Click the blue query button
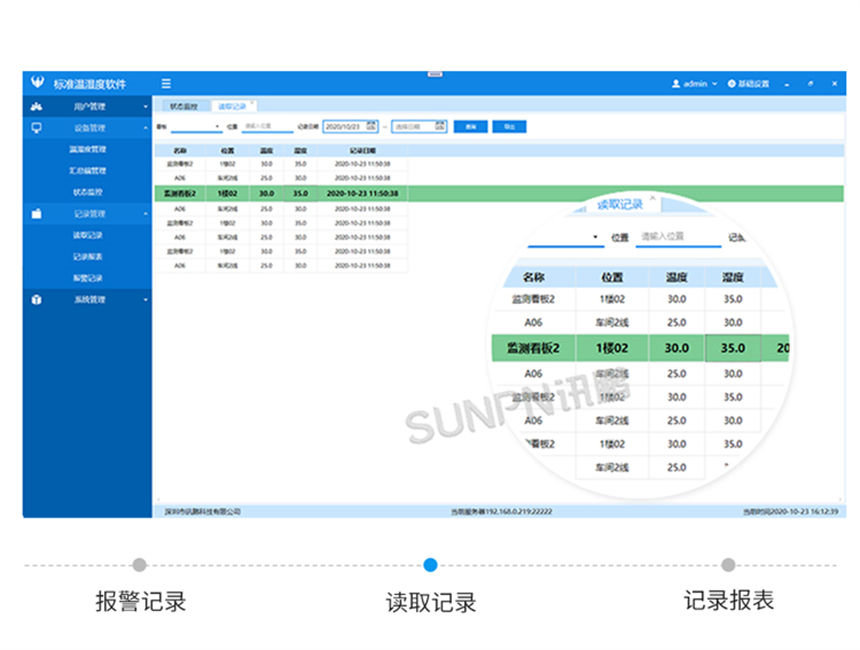Viewport: 860px width, 650px height. point(469,126)
